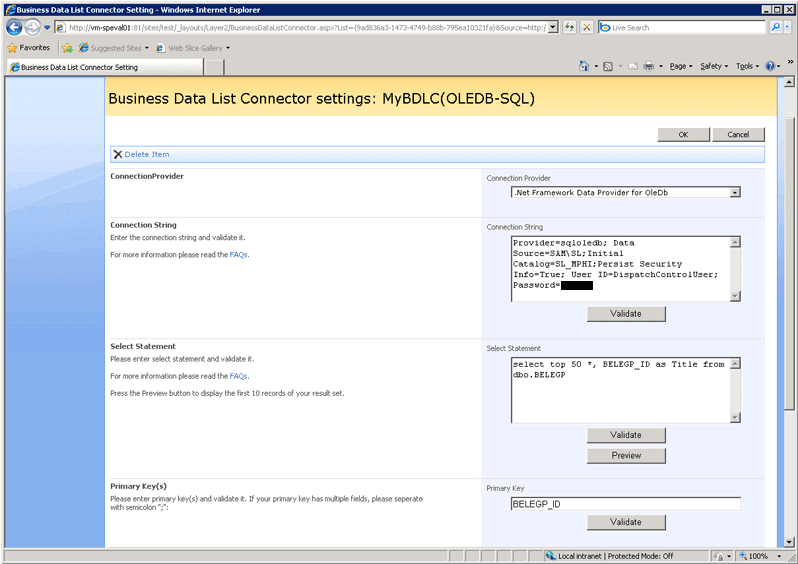Click the Cancel button
The width and height of the screenshot is (798, 564).
click(x=738, y=134)
